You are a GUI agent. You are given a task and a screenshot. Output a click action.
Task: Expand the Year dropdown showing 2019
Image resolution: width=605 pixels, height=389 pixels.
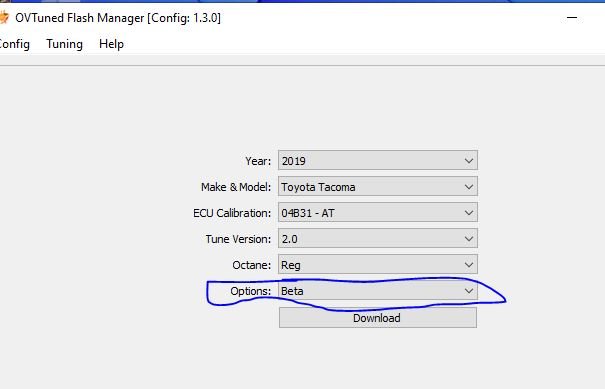click(378, 161)
